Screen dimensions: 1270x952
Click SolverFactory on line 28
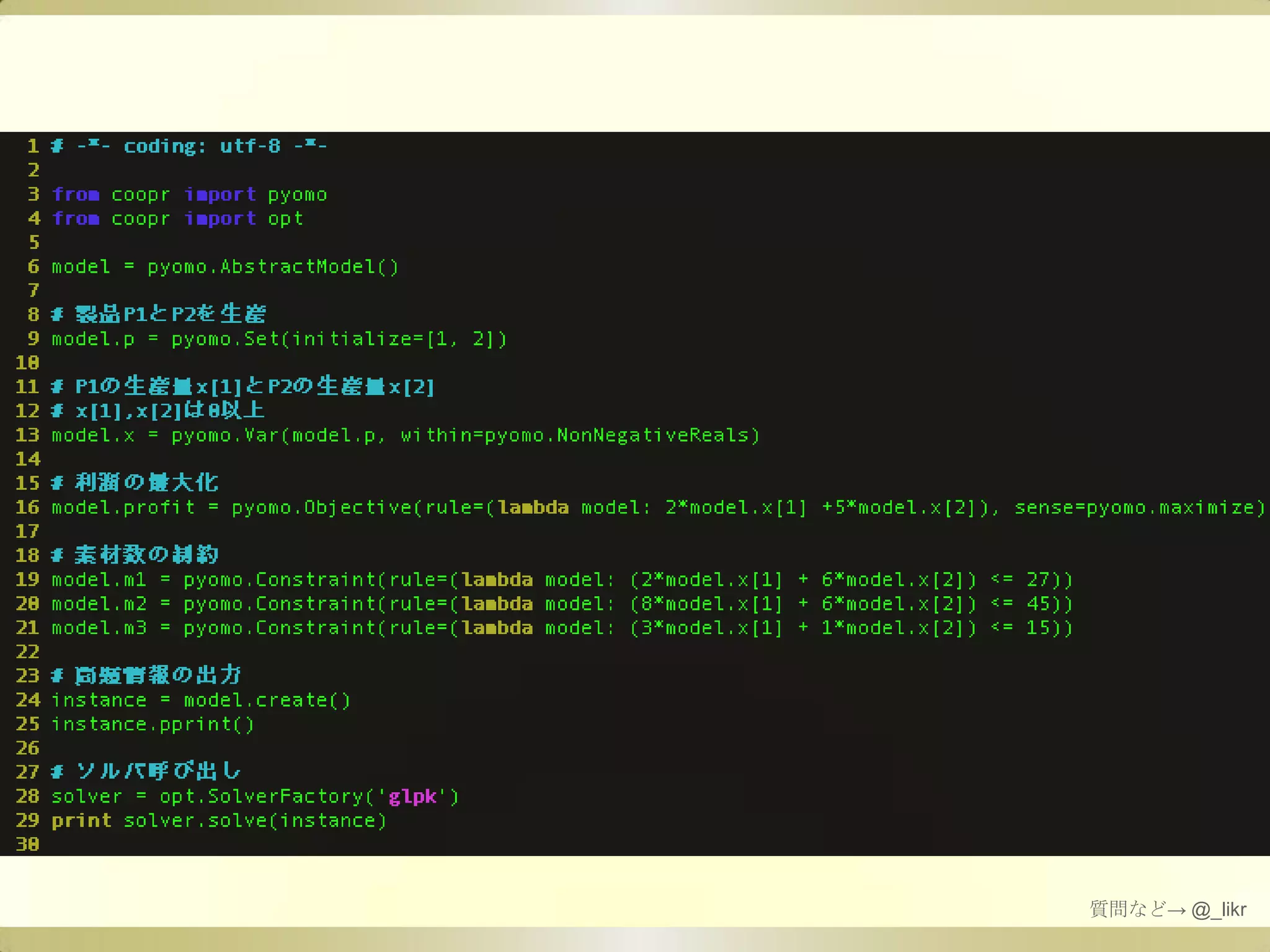click(x=285, y=796)
